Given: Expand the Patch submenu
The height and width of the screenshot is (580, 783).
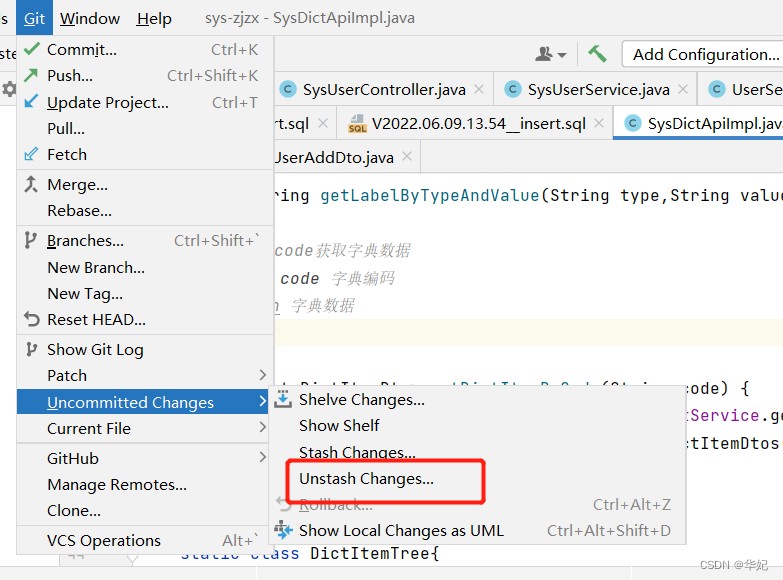Looking at the screenshot, I should (x=263, y=375).
